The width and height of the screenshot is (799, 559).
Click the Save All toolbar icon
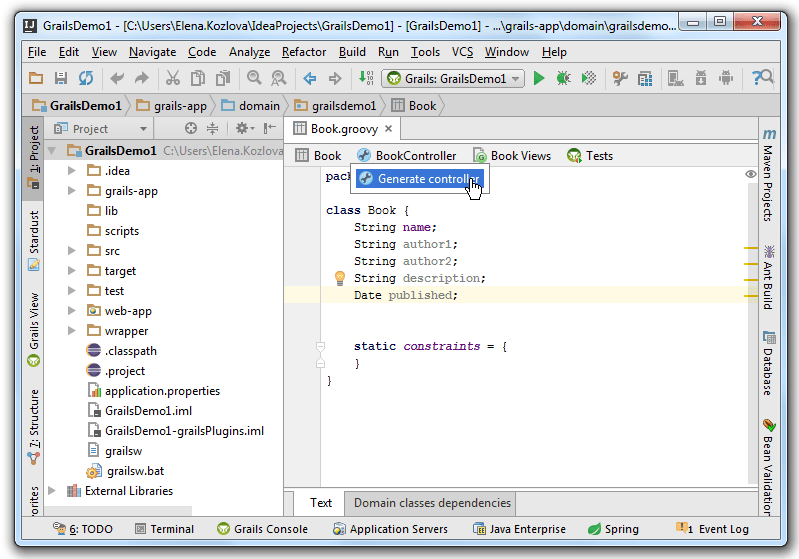click(61, 78)
